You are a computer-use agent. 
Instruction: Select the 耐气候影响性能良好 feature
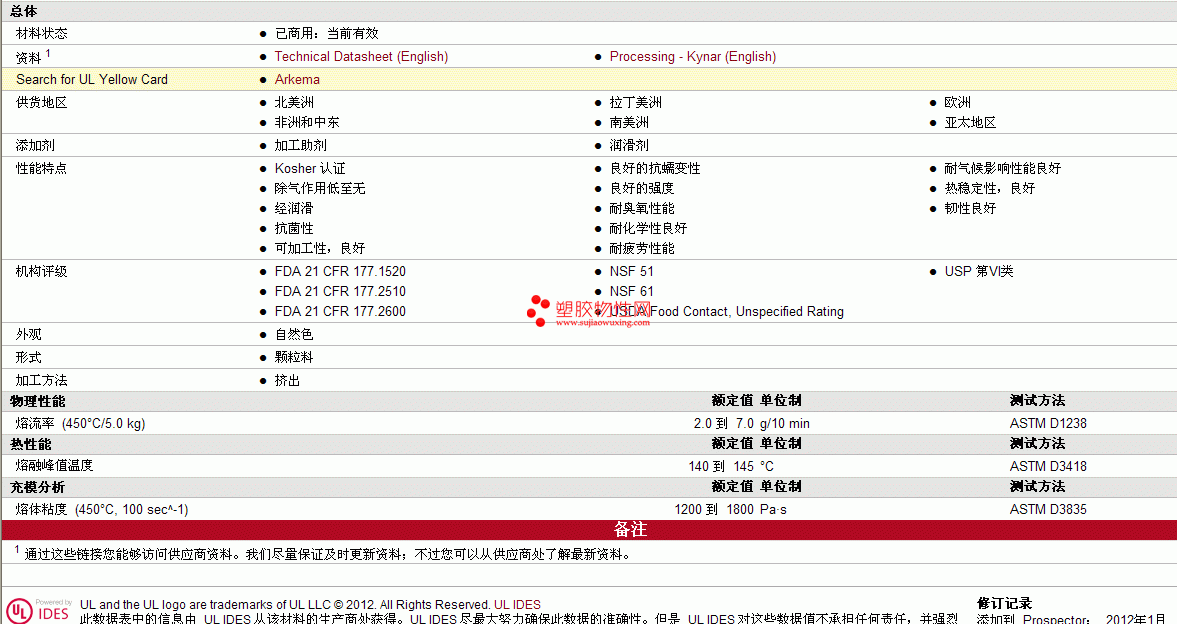pyautogui.click(x=1003, y=168)
